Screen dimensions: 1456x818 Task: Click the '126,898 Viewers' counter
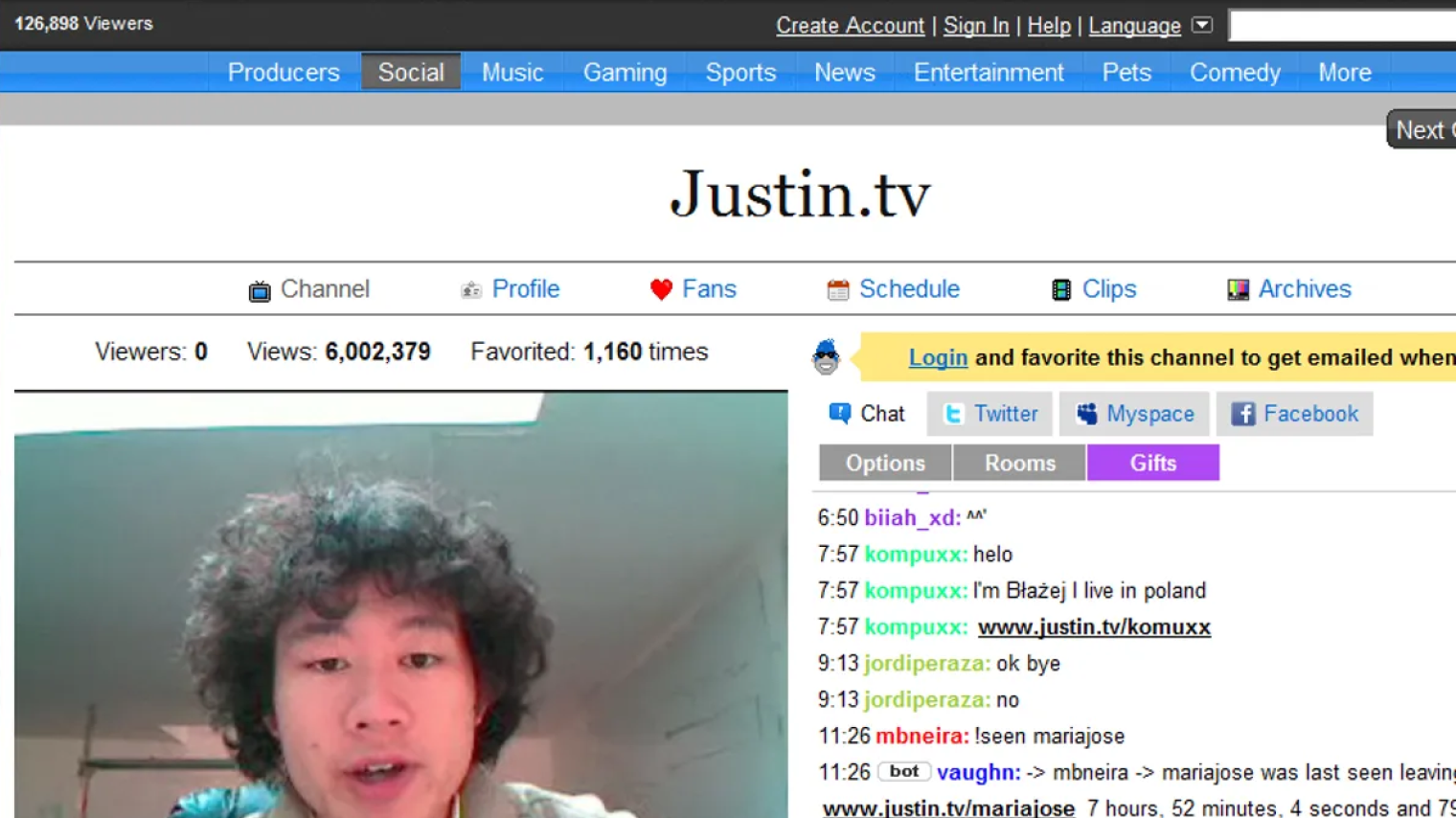tap(83, 24)
